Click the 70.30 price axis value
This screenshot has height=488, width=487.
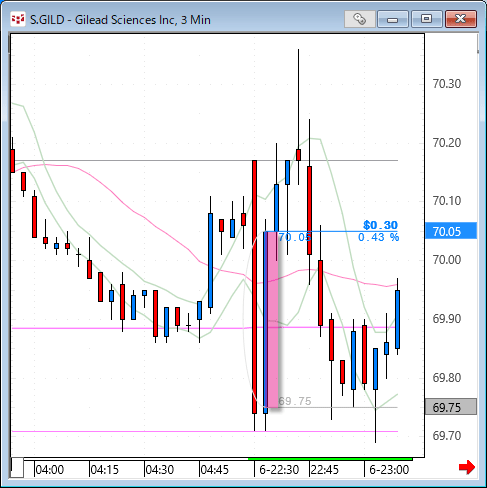click(447, 84)
